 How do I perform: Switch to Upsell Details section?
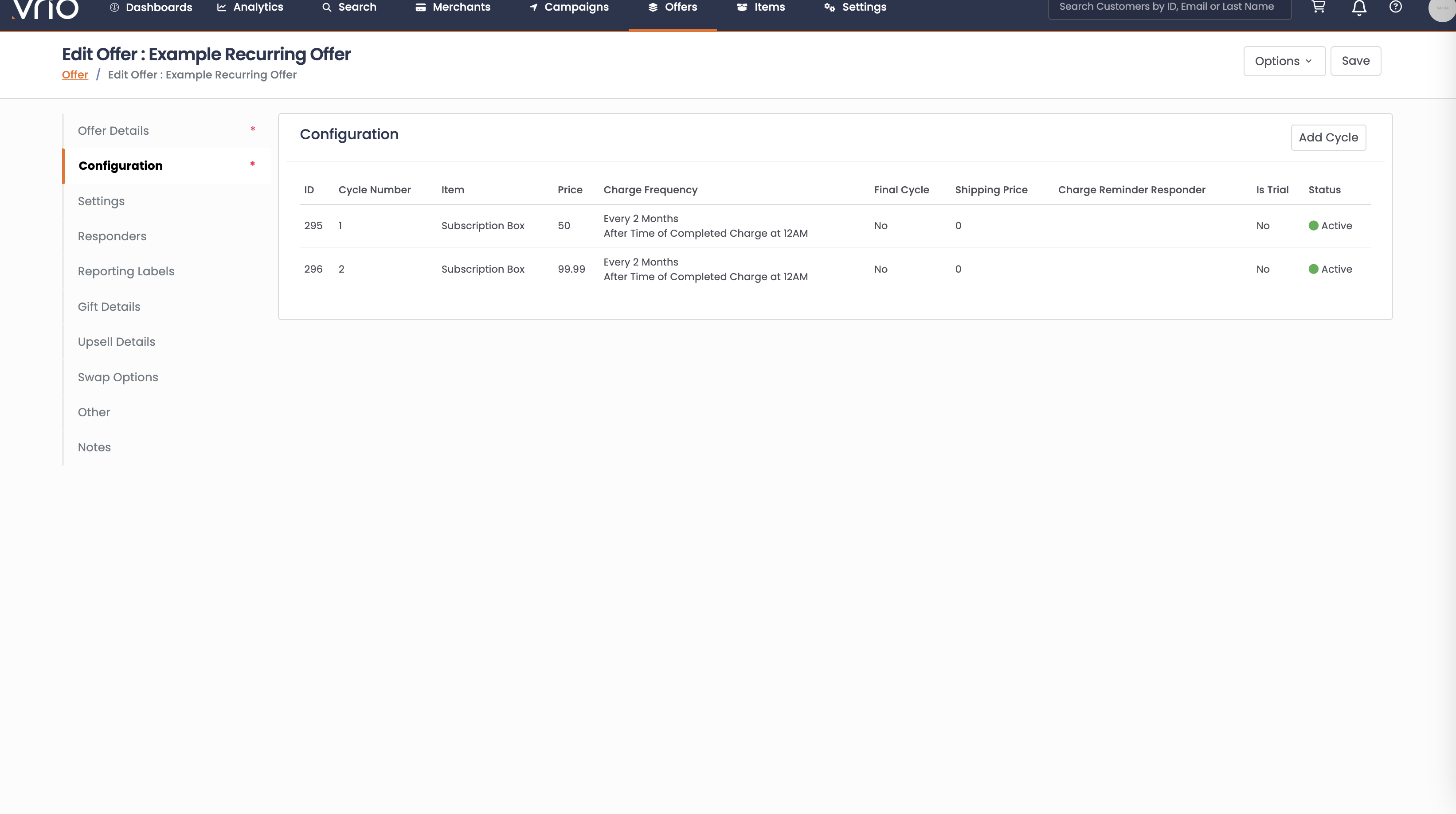tap(167, 342)
